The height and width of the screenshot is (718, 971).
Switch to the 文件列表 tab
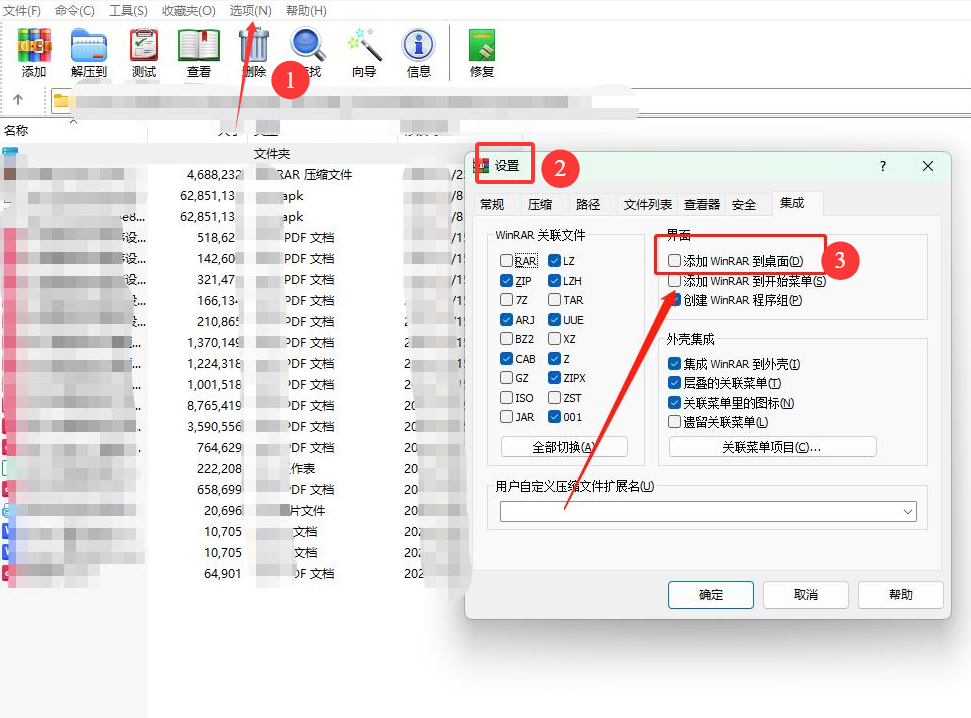tap(648, 204)
